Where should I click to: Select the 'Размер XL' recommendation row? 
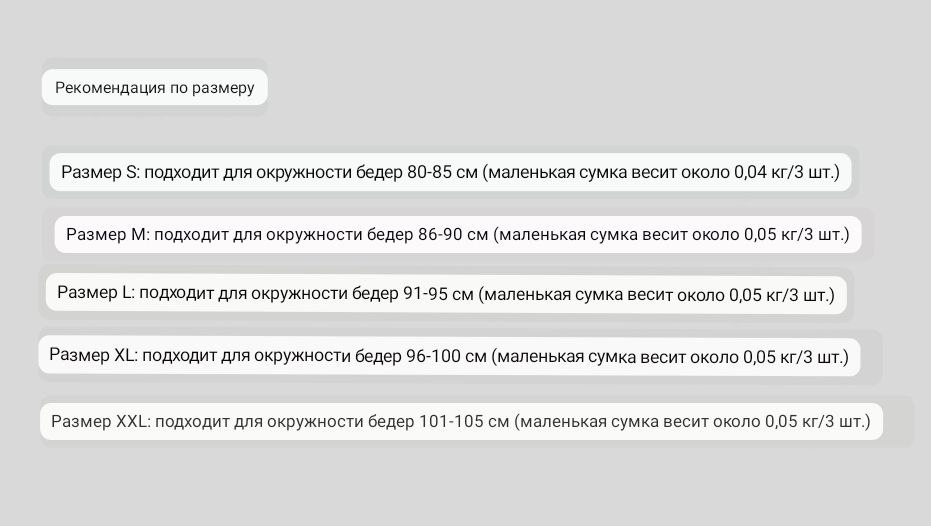[449, 356]
